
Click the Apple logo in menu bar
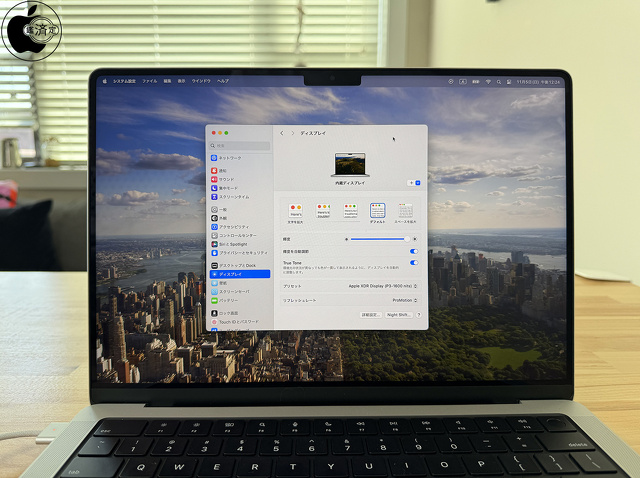[x=104, y=81]
